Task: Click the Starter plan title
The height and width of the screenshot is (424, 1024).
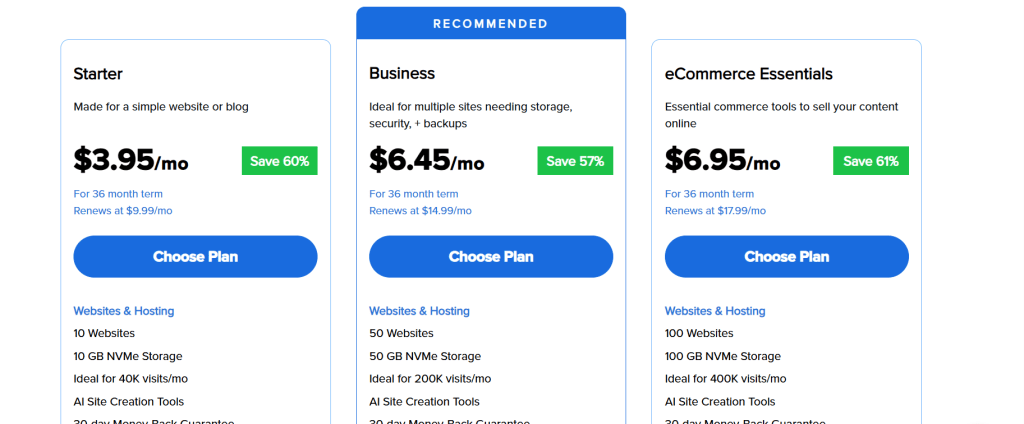Action: [x=98, y=74]
